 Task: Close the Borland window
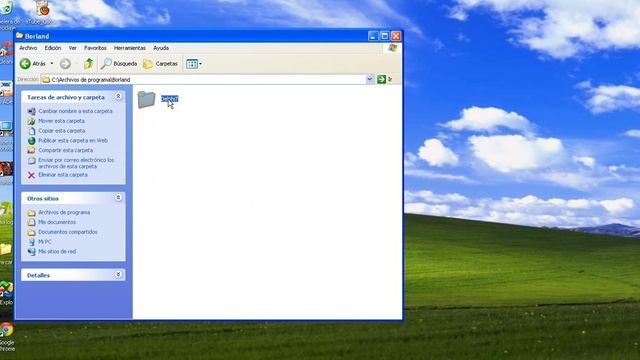[x=396, y=36]
